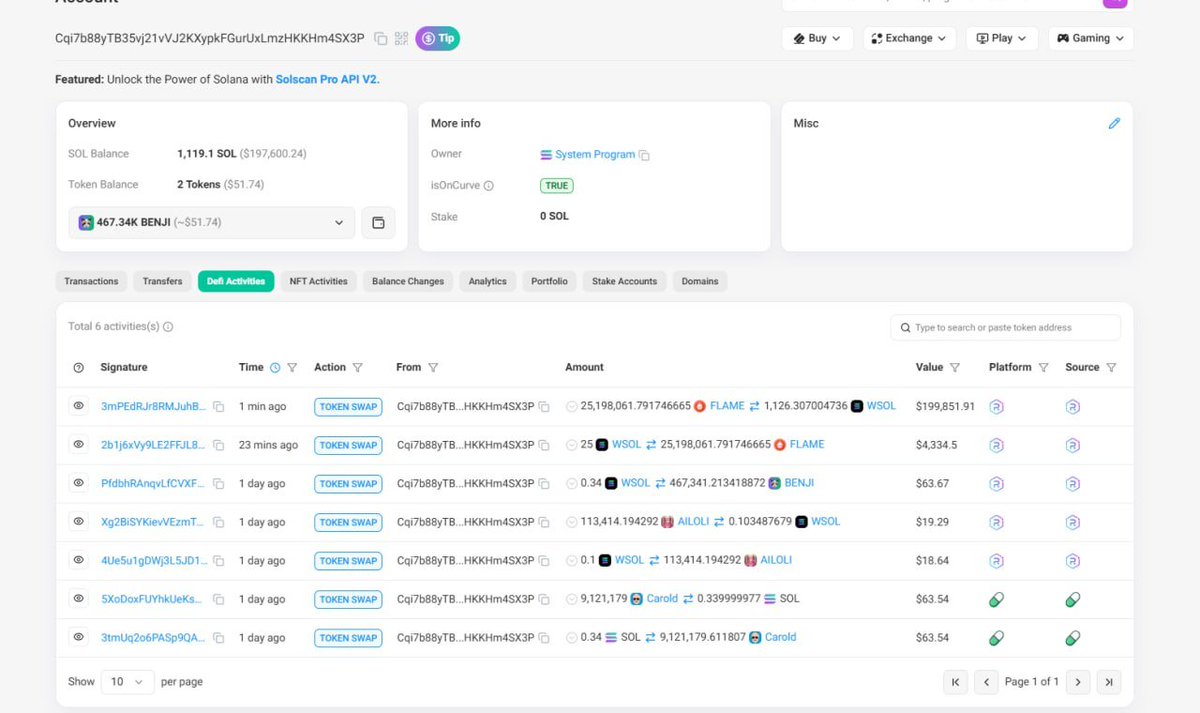Open the Solscan Pro API V2 link

328,79
